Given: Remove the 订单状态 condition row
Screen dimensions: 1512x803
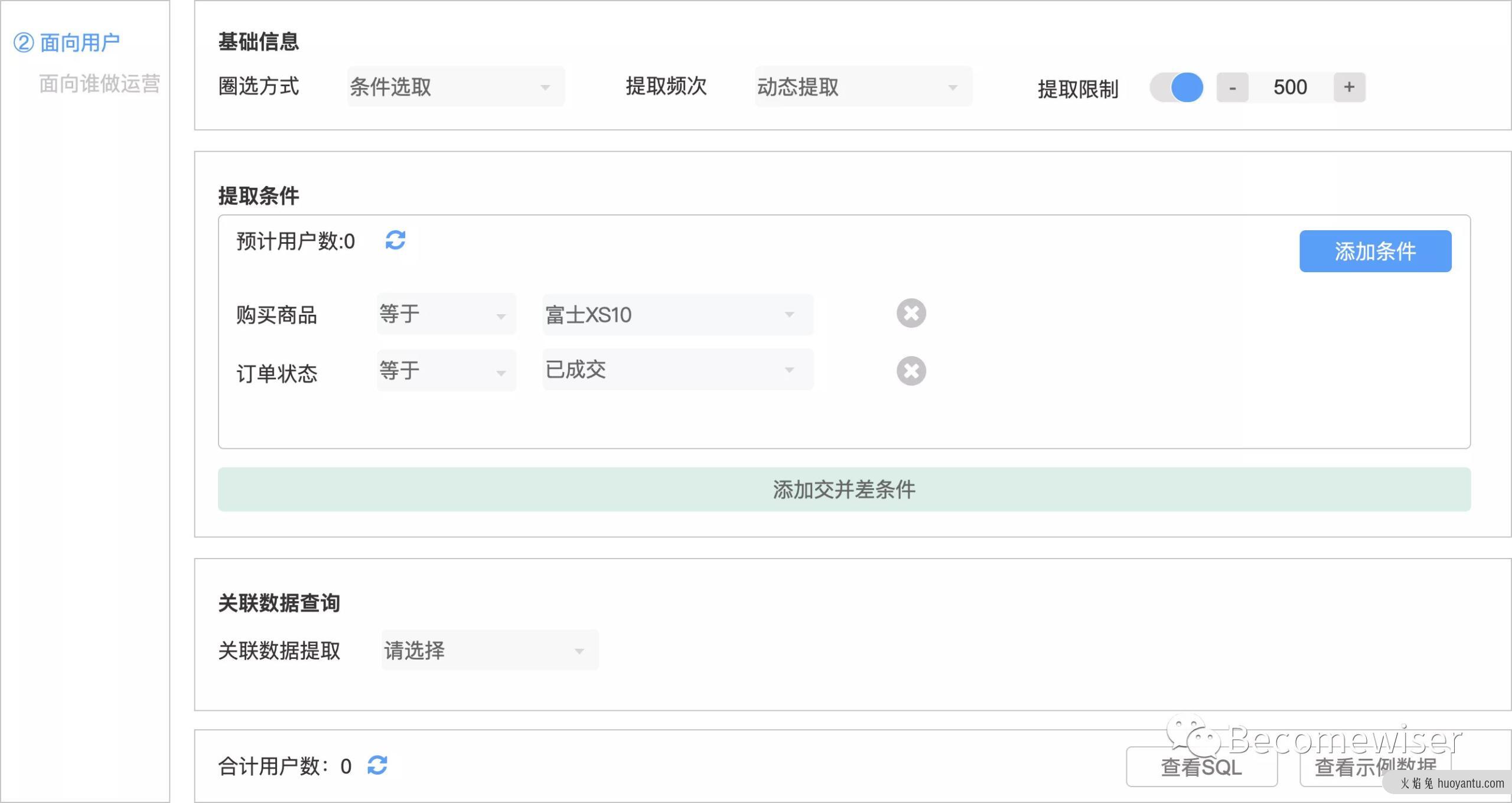Looking at the screenshot, I should [911, 371].
